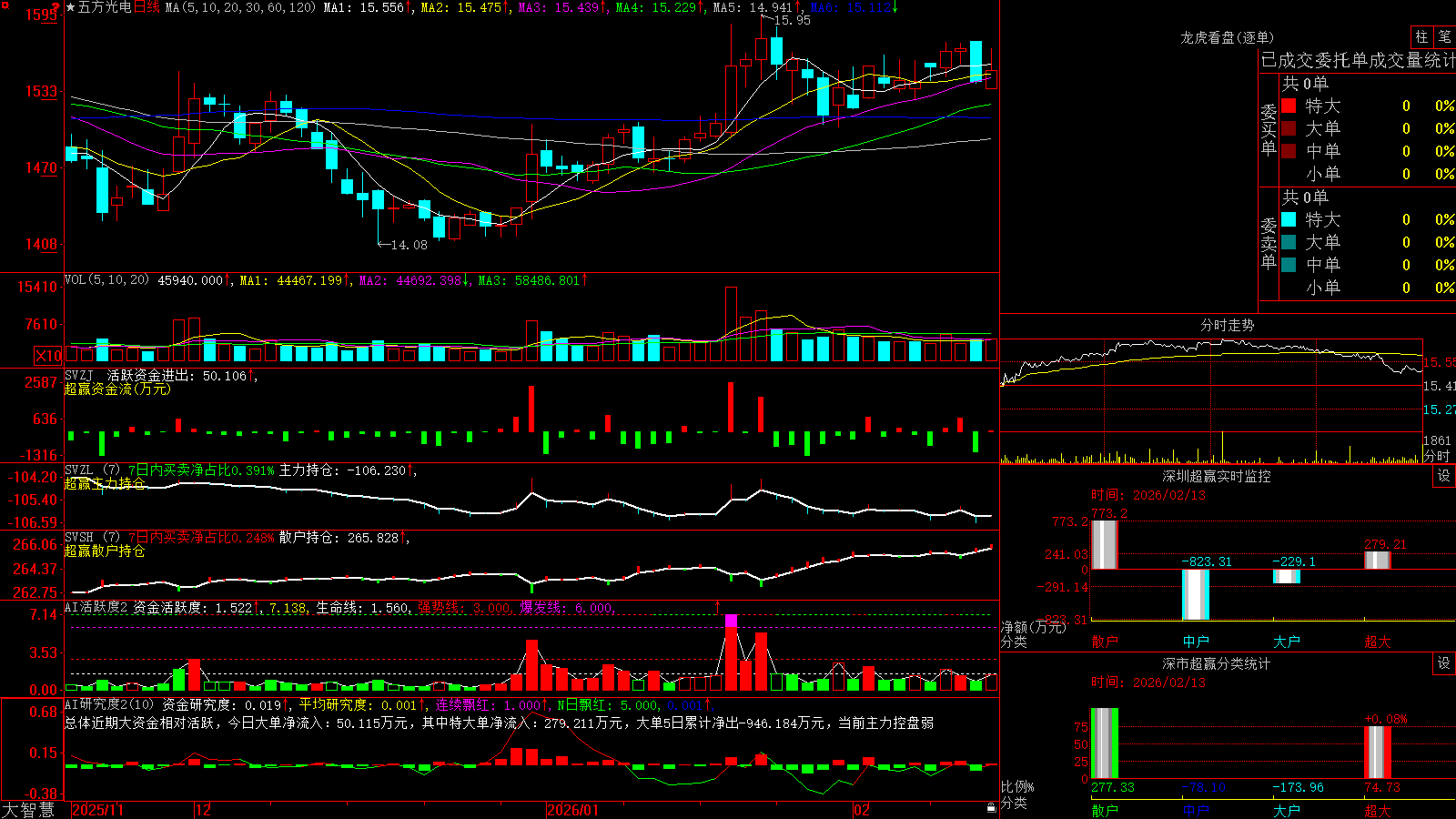Open 设 settings for 深市超赢分类统计

coord(1444,663)
